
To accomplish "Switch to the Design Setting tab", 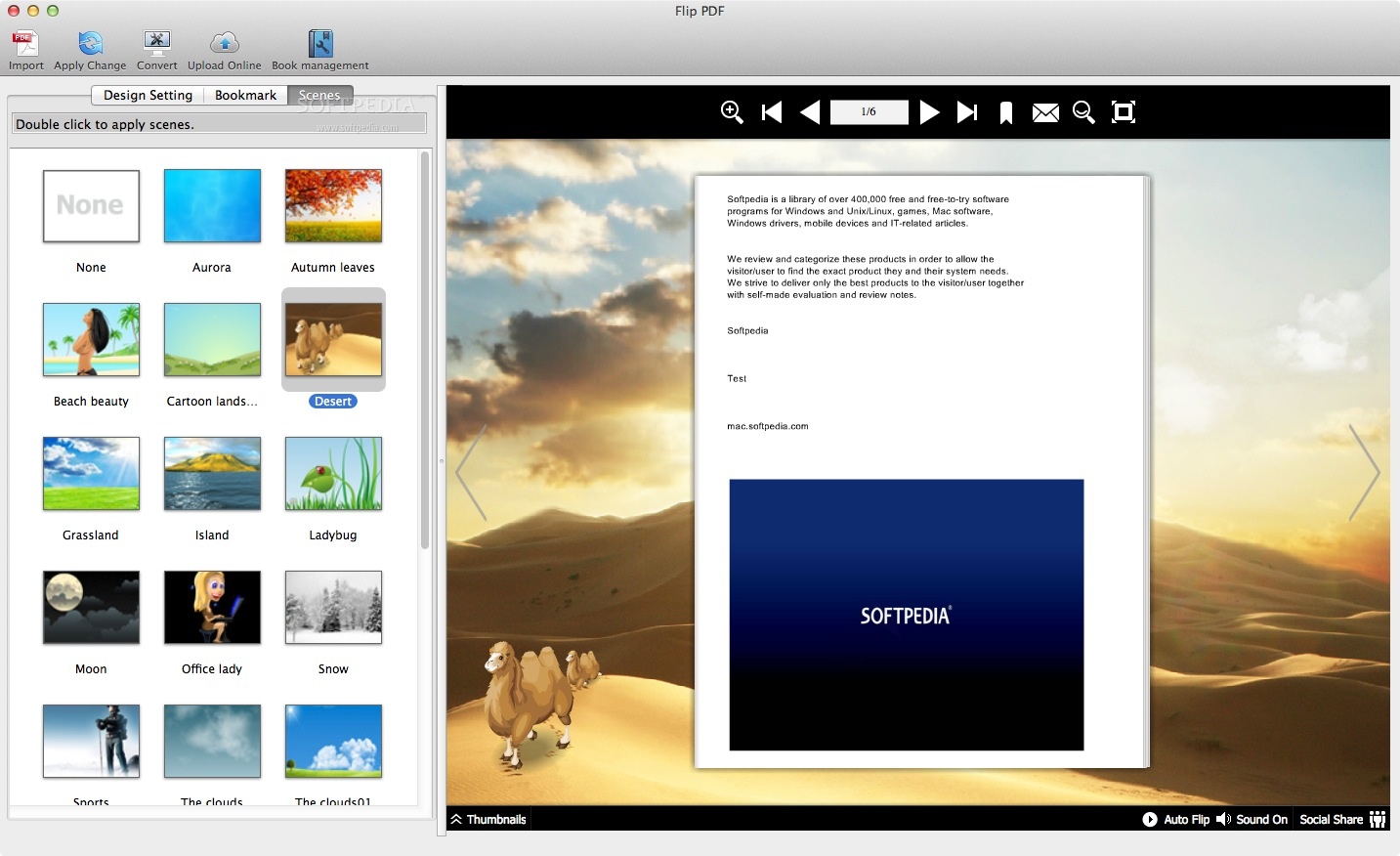I will coord(148,95).
